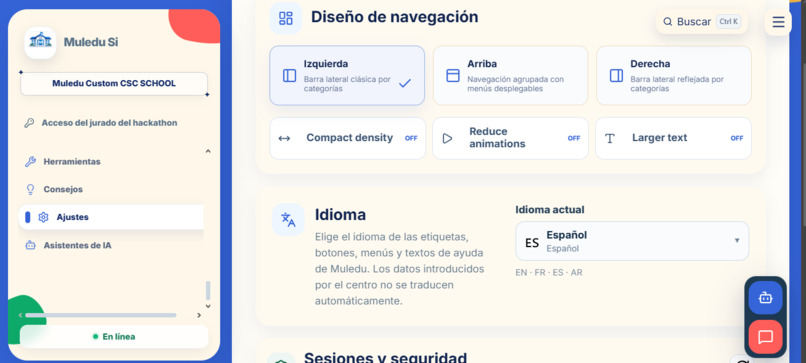Click the Idioma heading
The image size is (806, 363).
click(340, 215)
